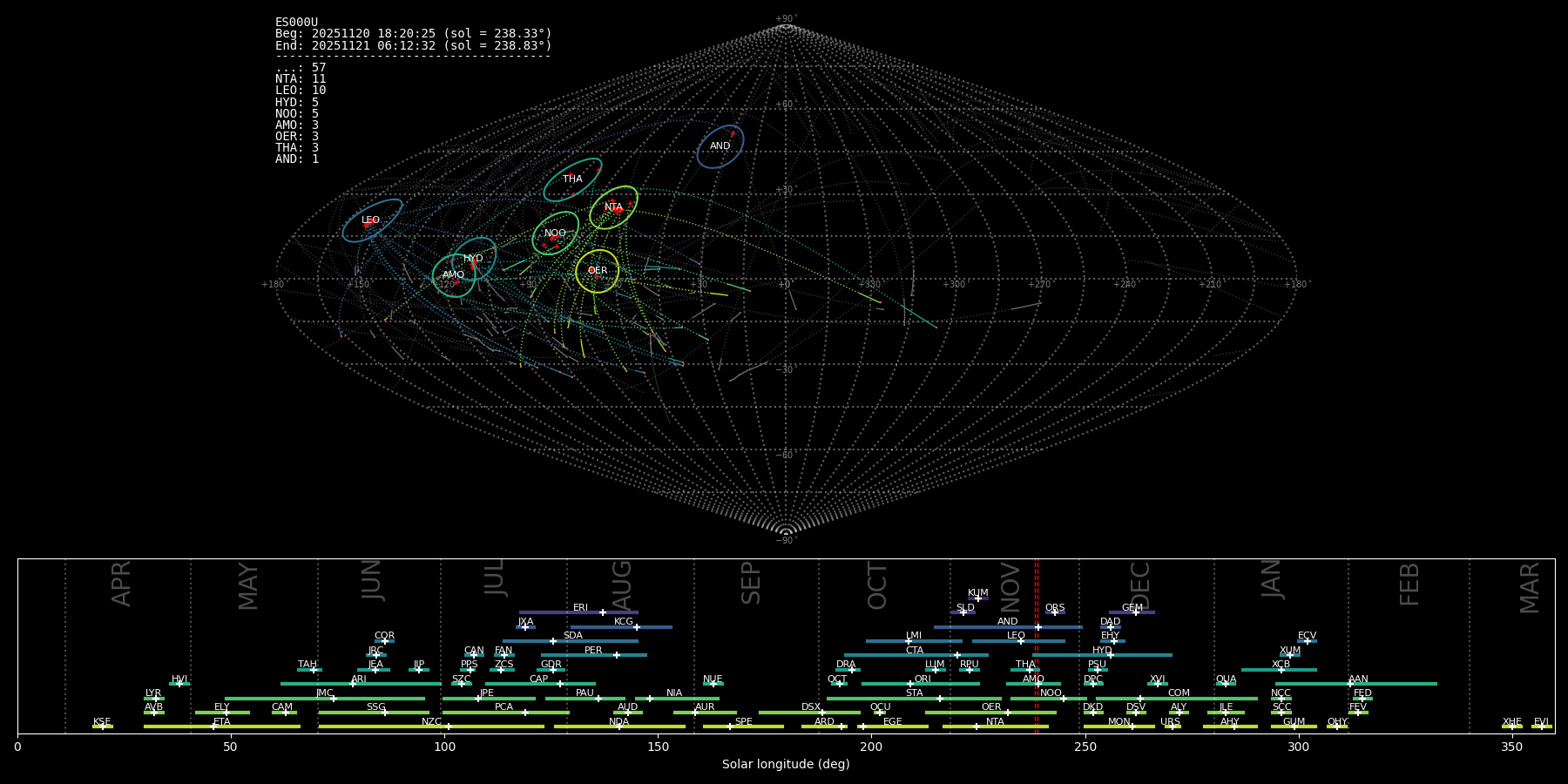The image size is (1568, 784).
Task: Click the EVI shower label in timeline
Action: pos(1541,722)
